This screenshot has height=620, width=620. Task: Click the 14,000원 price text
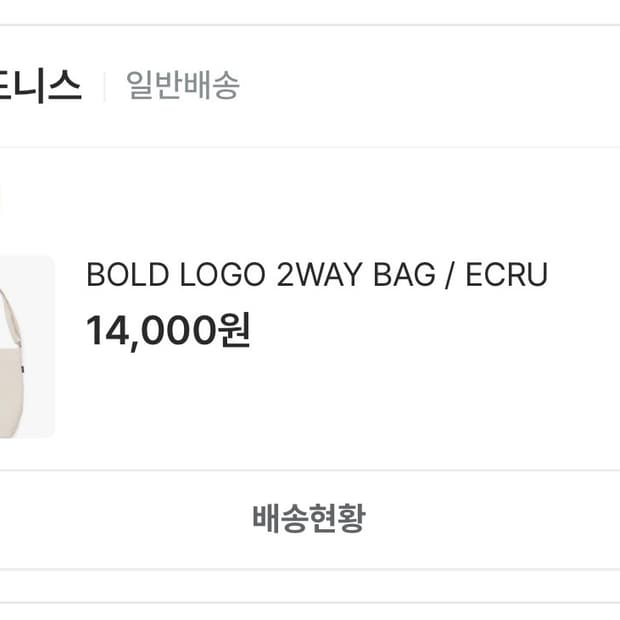click(168, 330)
